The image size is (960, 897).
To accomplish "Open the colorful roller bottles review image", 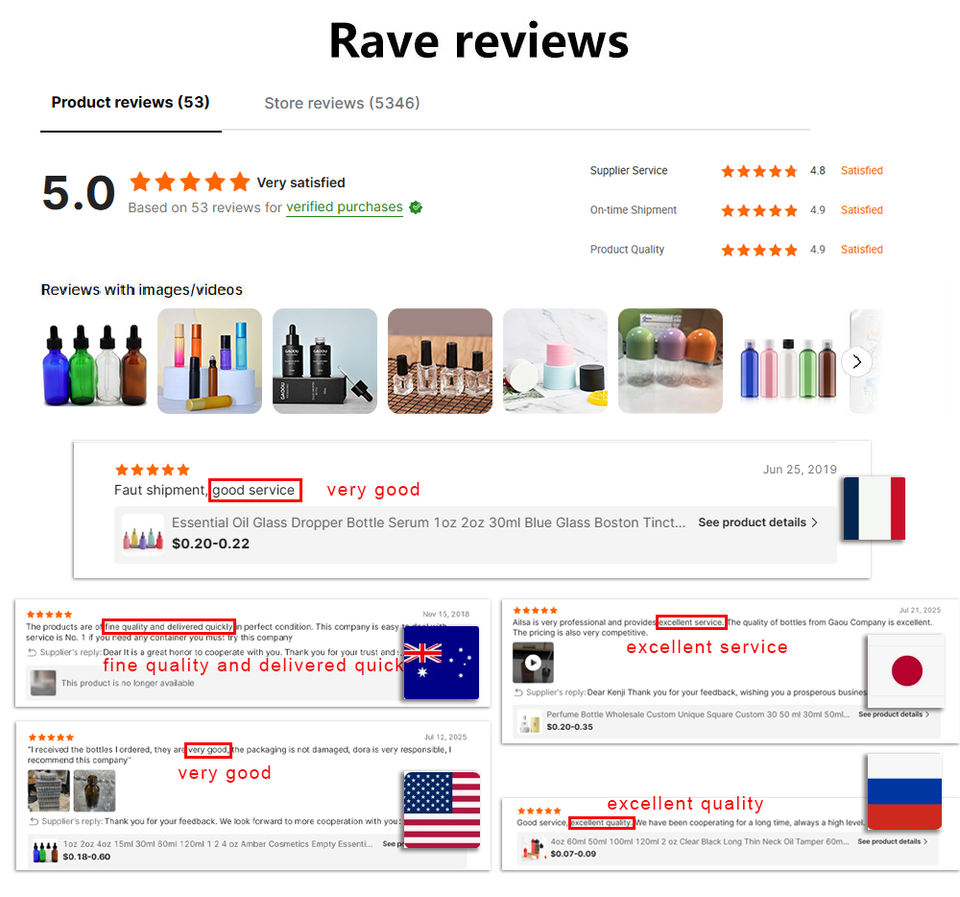I will (x=209, y=361).
